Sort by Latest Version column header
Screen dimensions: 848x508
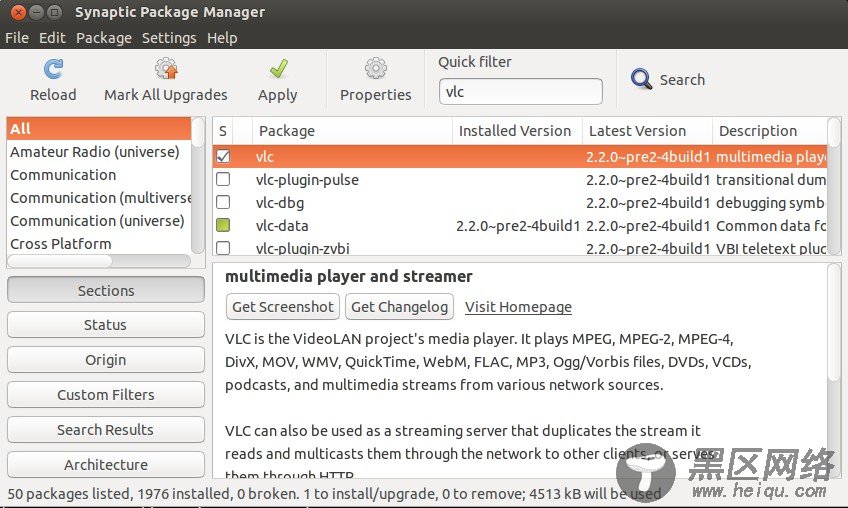point(647,131)
